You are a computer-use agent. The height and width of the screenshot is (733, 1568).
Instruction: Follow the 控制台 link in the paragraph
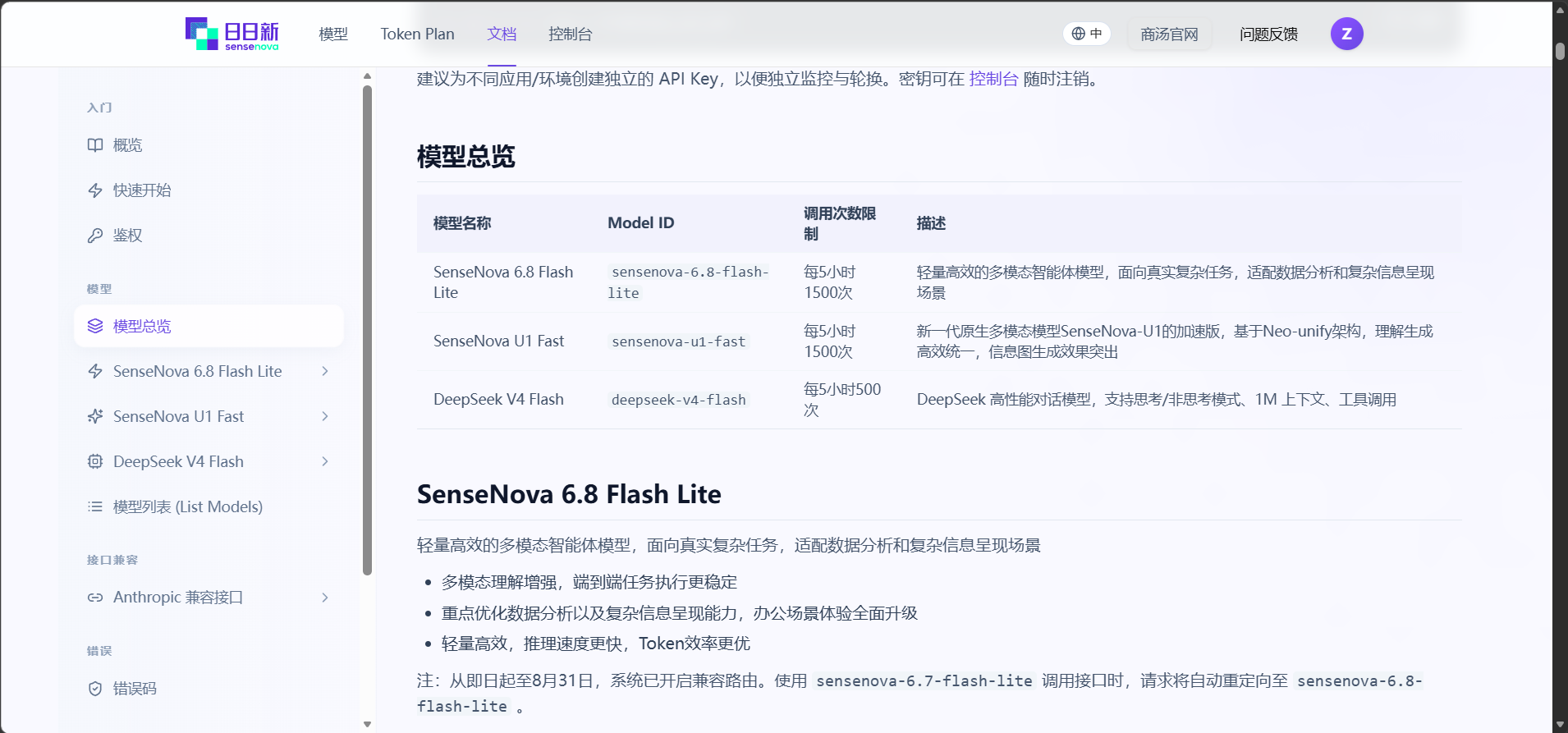tap(993, 79)
